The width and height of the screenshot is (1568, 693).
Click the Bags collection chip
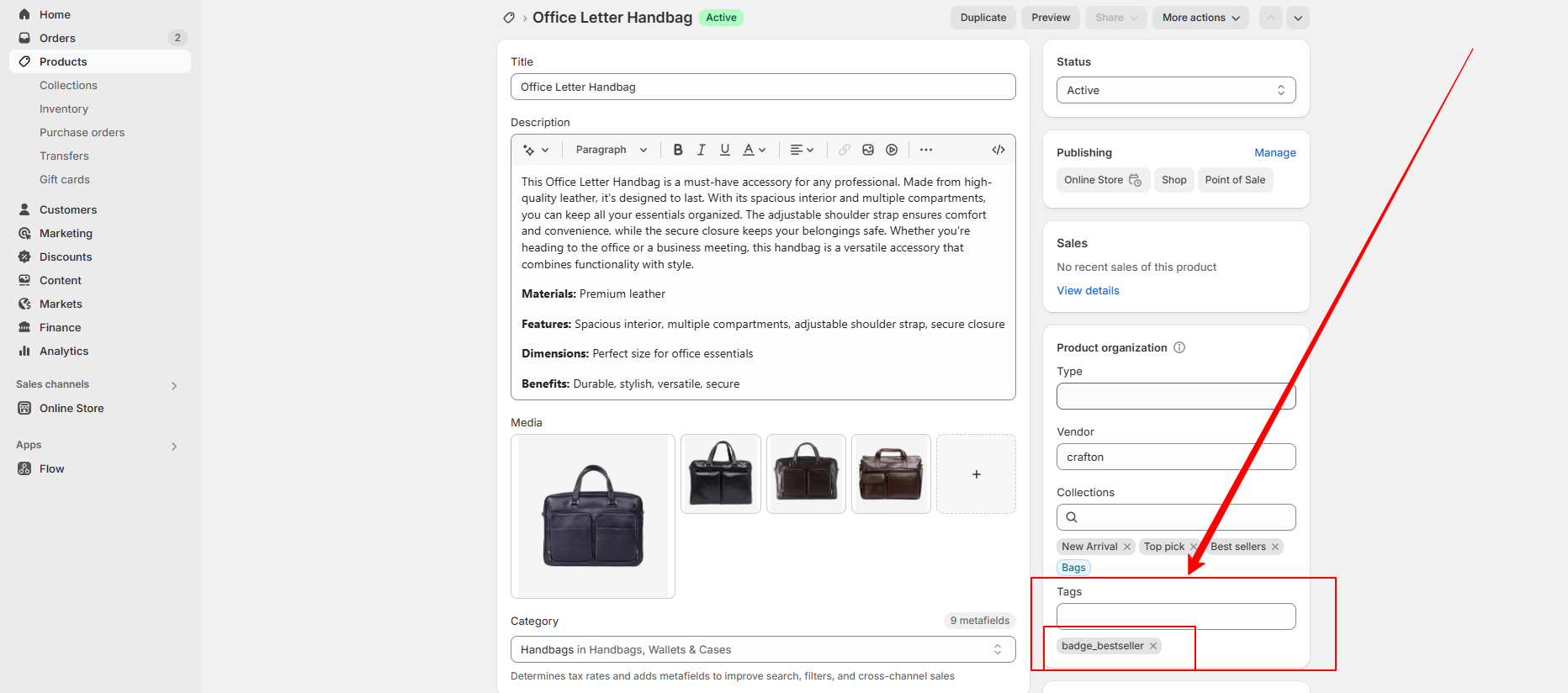click(1073, 568)
